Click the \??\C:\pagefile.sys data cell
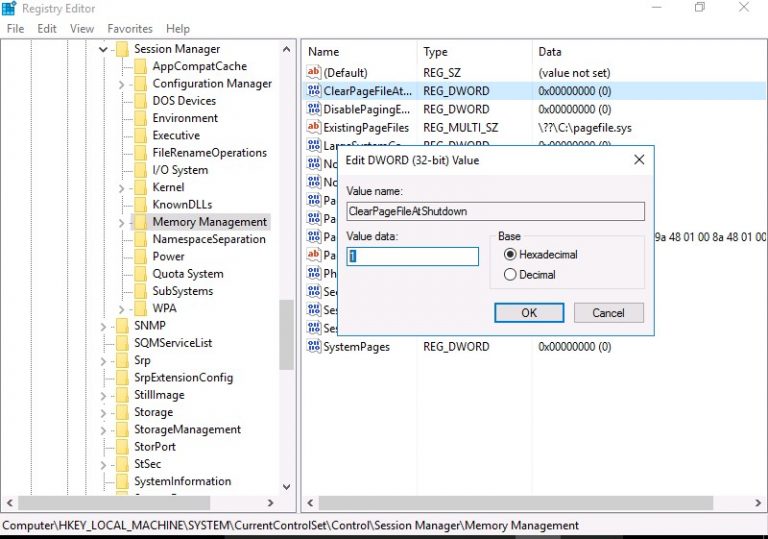 pyautogui.click(x=585, y=128)
